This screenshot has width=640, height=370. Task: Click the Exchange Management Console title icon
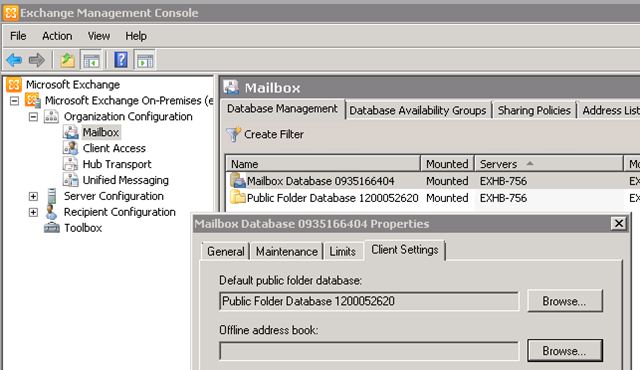(11, 13)
